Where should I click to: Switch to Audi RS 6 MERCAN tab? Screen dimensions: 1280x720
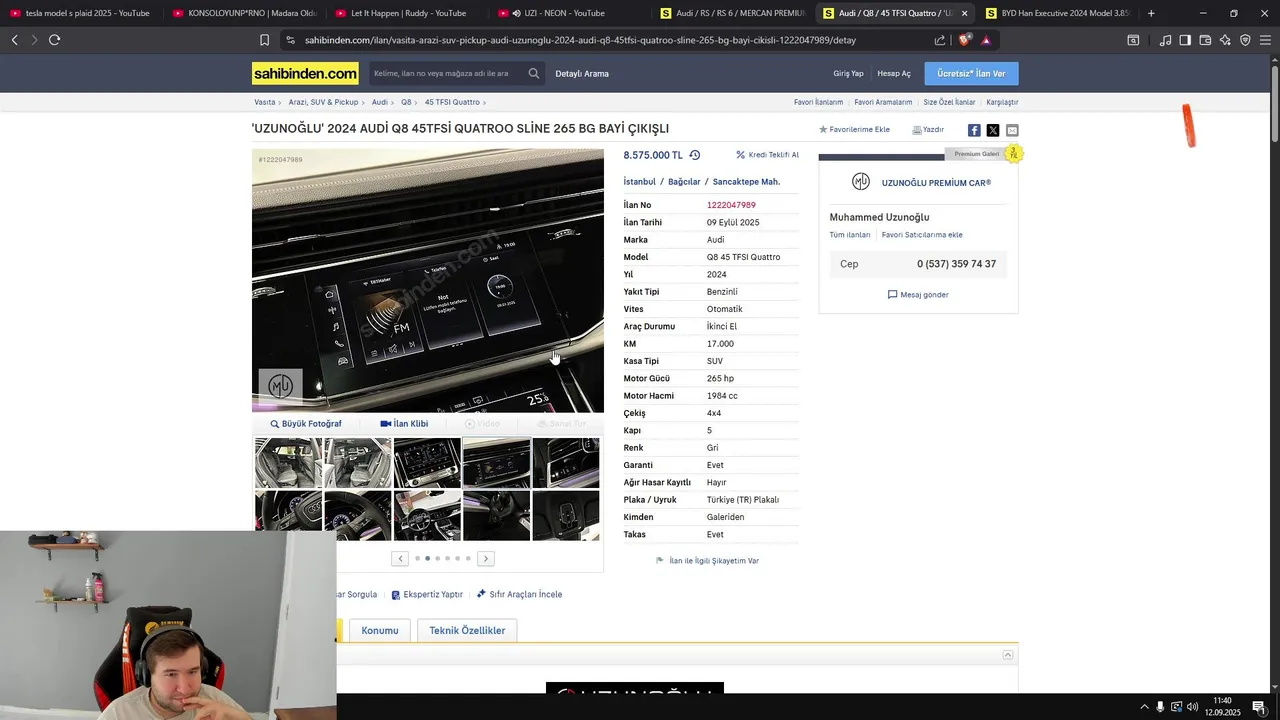pyautogui.click(x=731, y=13)
